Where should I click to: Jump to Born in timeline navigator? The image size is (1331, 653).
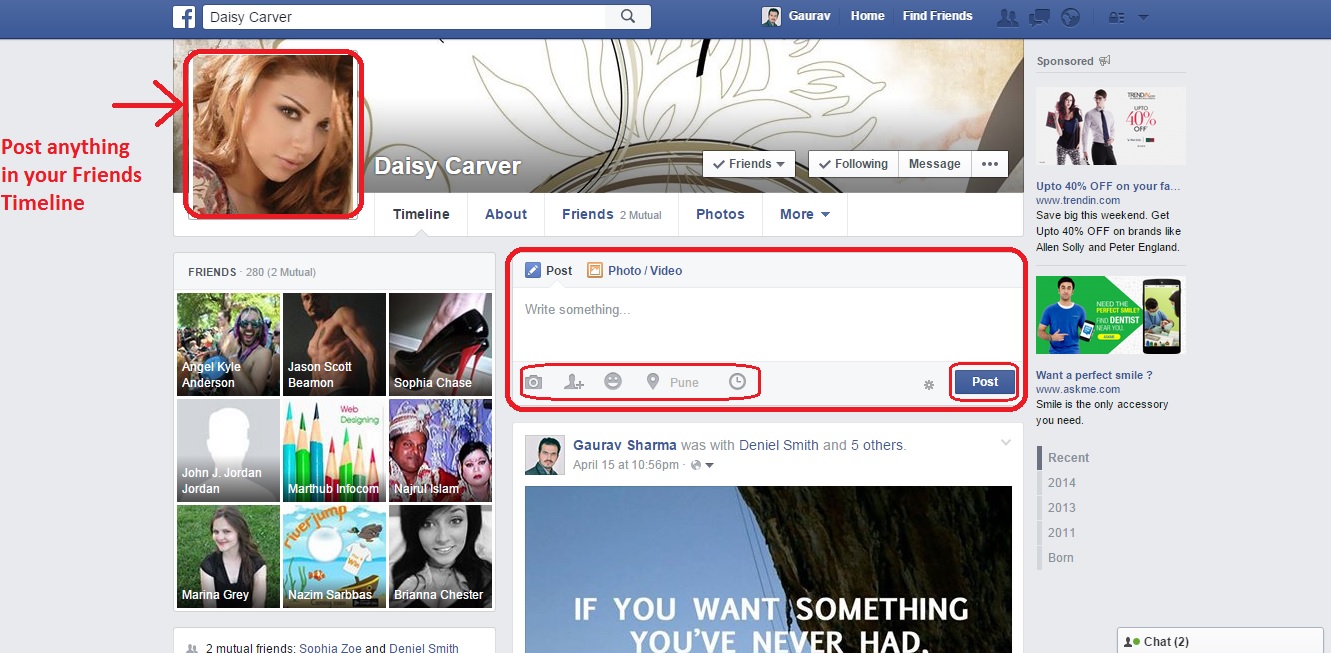tap(1061, 558)
